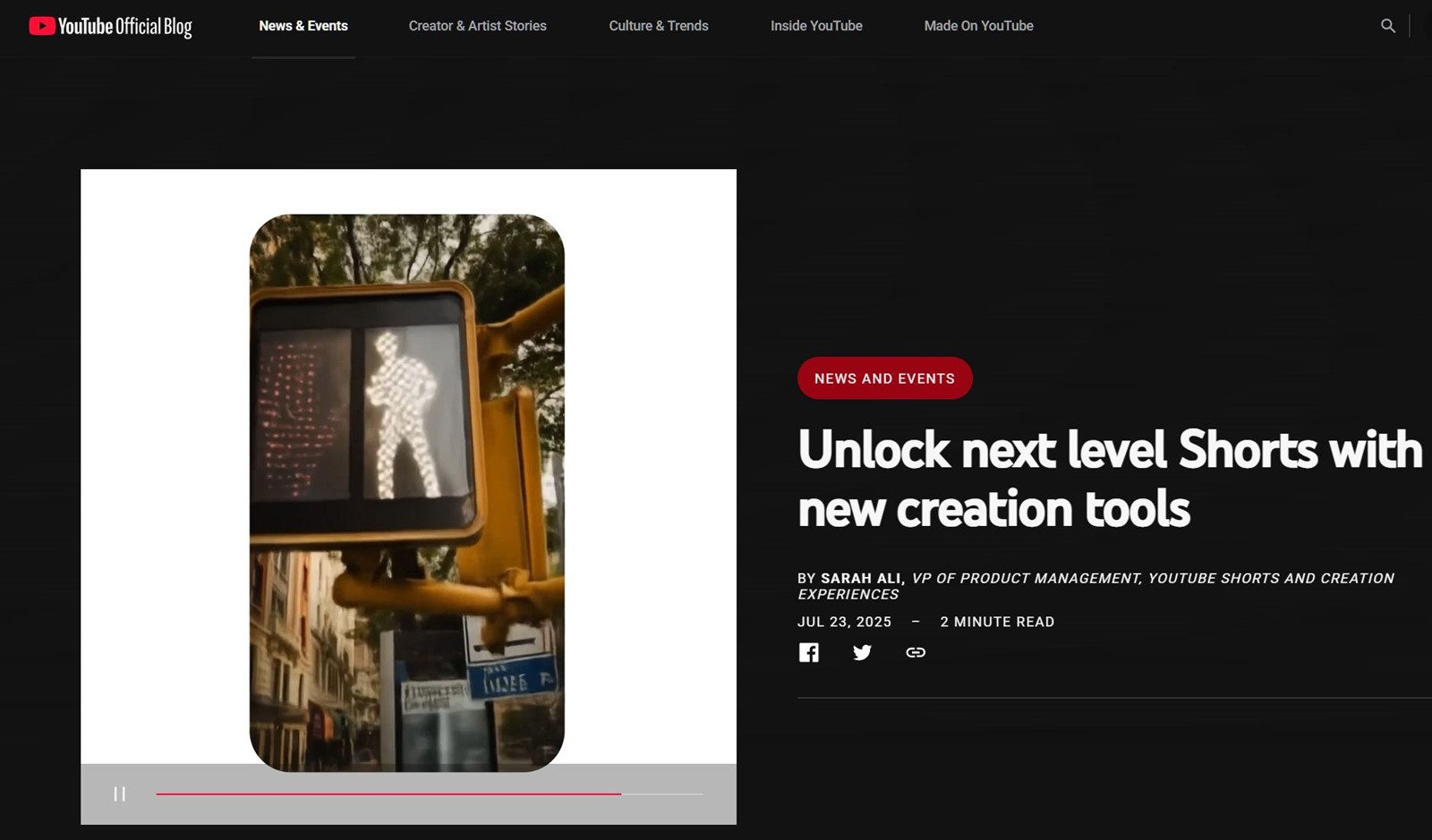Go to Creator & Artist Stories
This screenshot has height=840, width=1432.
pos(478,26)
